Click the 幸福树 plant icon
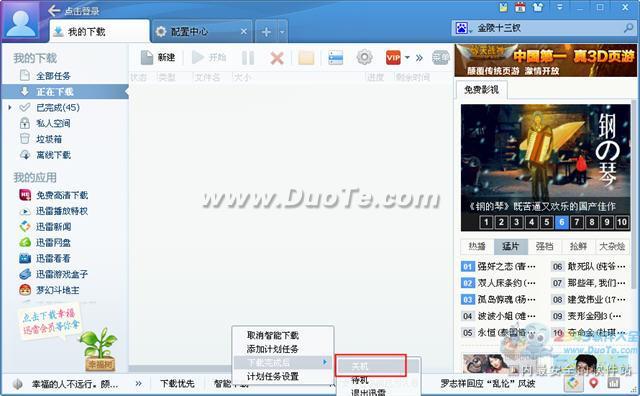 (x=99, y=350)
